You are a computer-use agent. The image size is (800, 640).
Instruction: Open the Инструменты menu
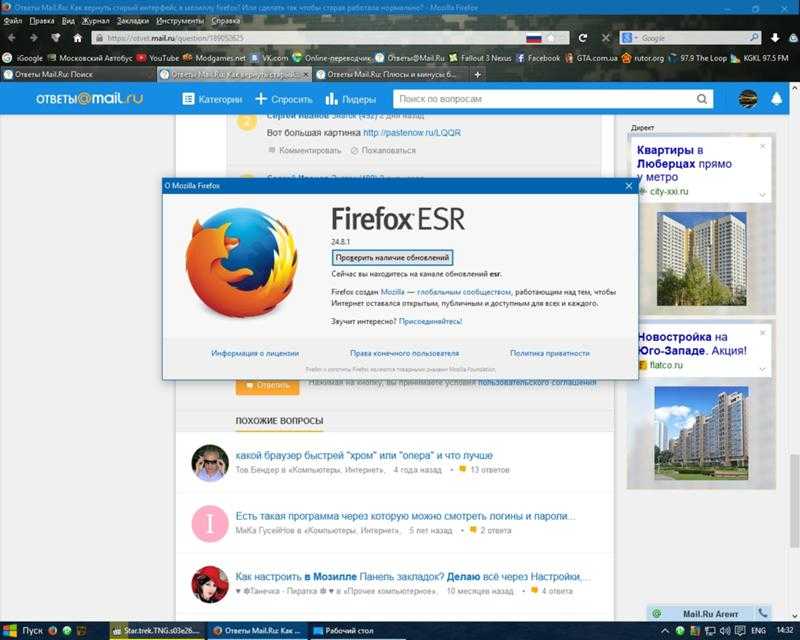click(x=180, y=21)
